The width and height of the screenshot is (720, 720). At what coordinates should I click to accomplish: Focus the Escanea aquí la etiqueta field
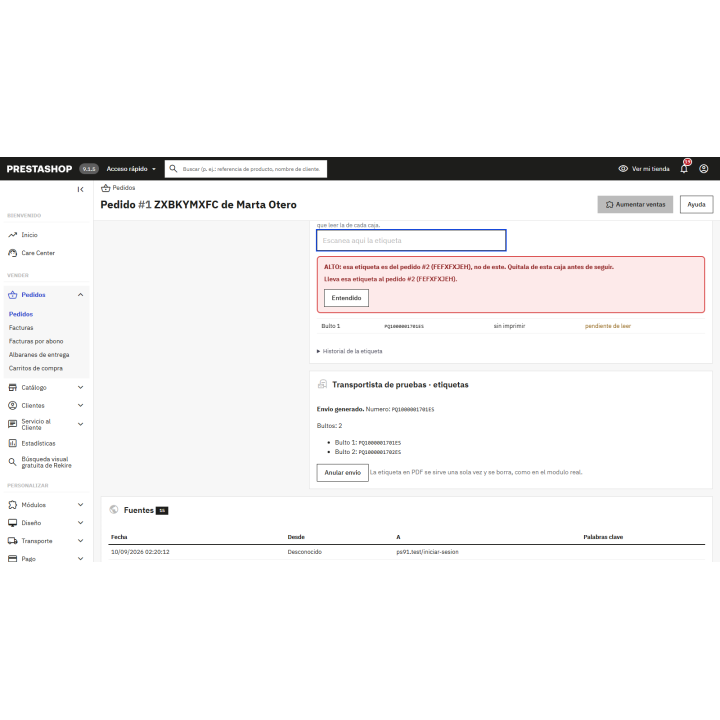[x=411, y=240]
